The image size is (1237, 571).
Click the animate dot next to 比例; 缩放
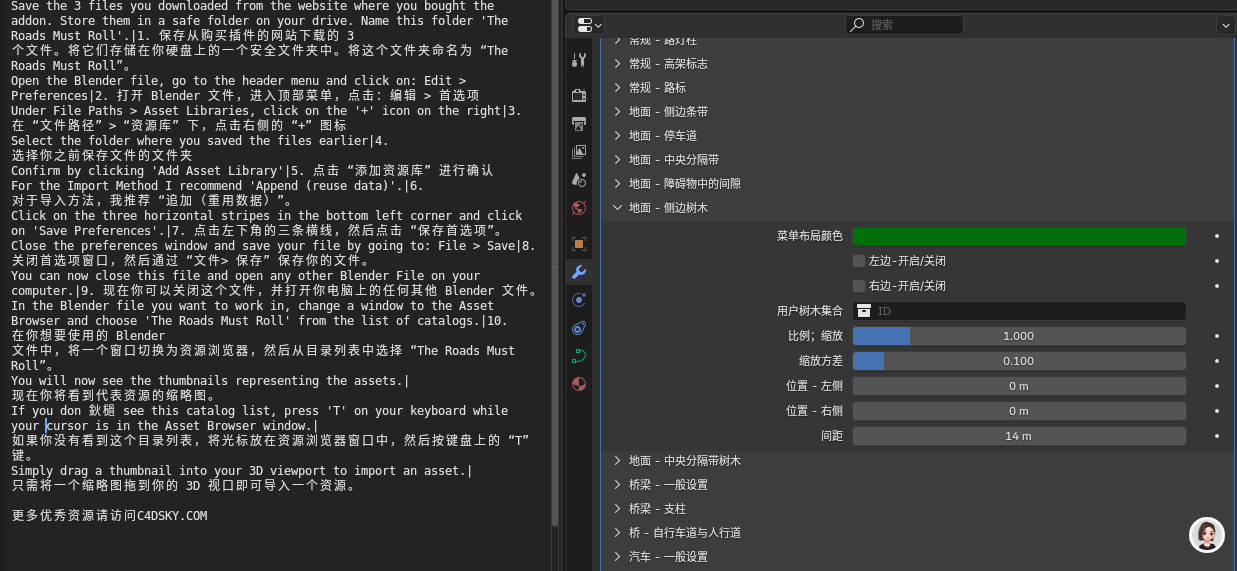1217,336
